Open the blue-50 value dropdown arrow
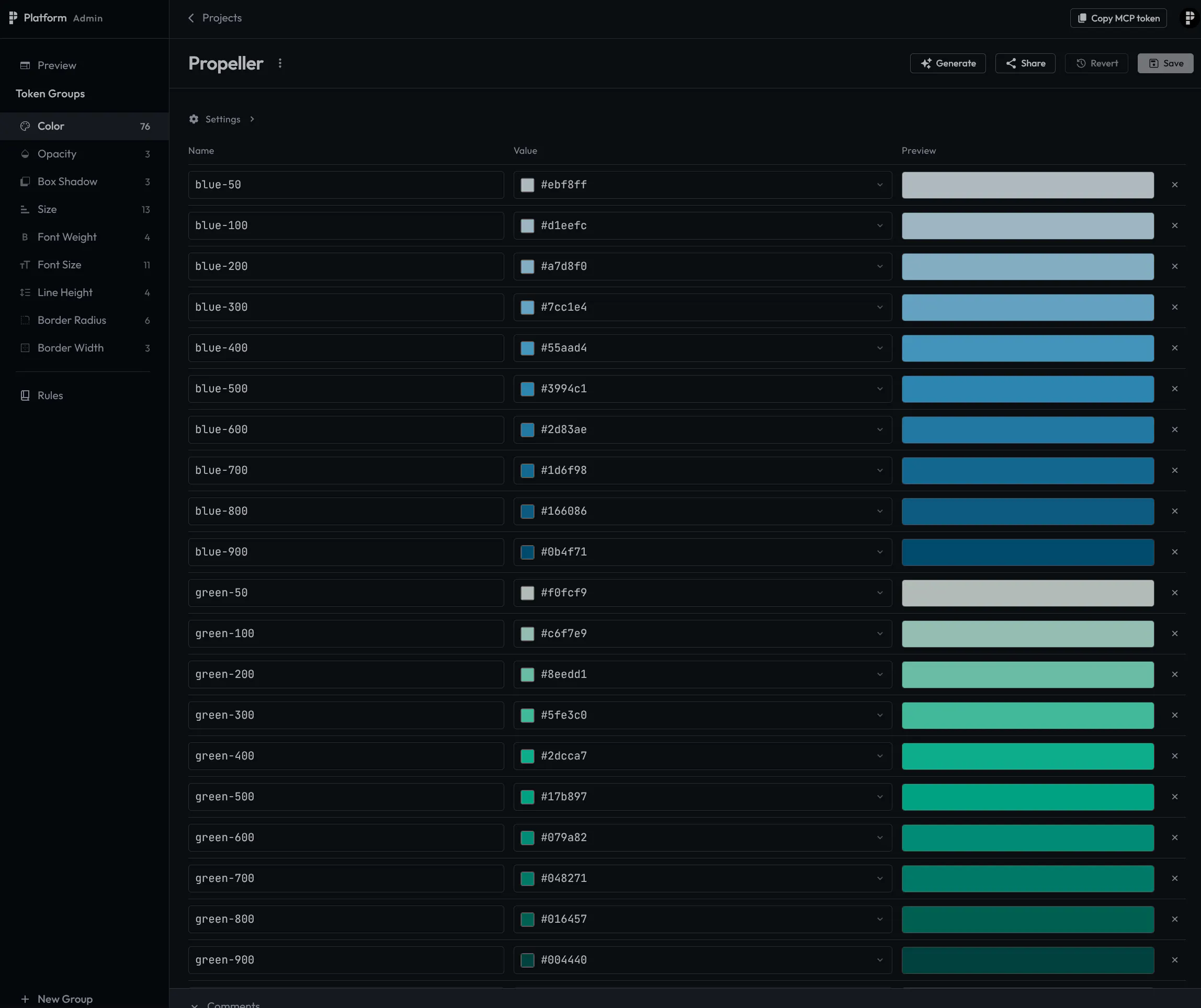Screen dimensions: 1201x1008 tap(880, 185)
